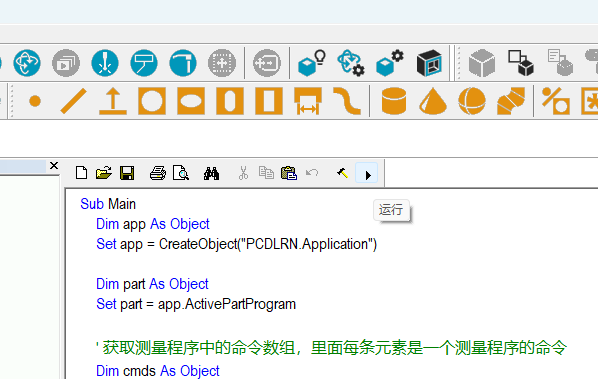Select the orange Point feature icon

click(35, 101)
